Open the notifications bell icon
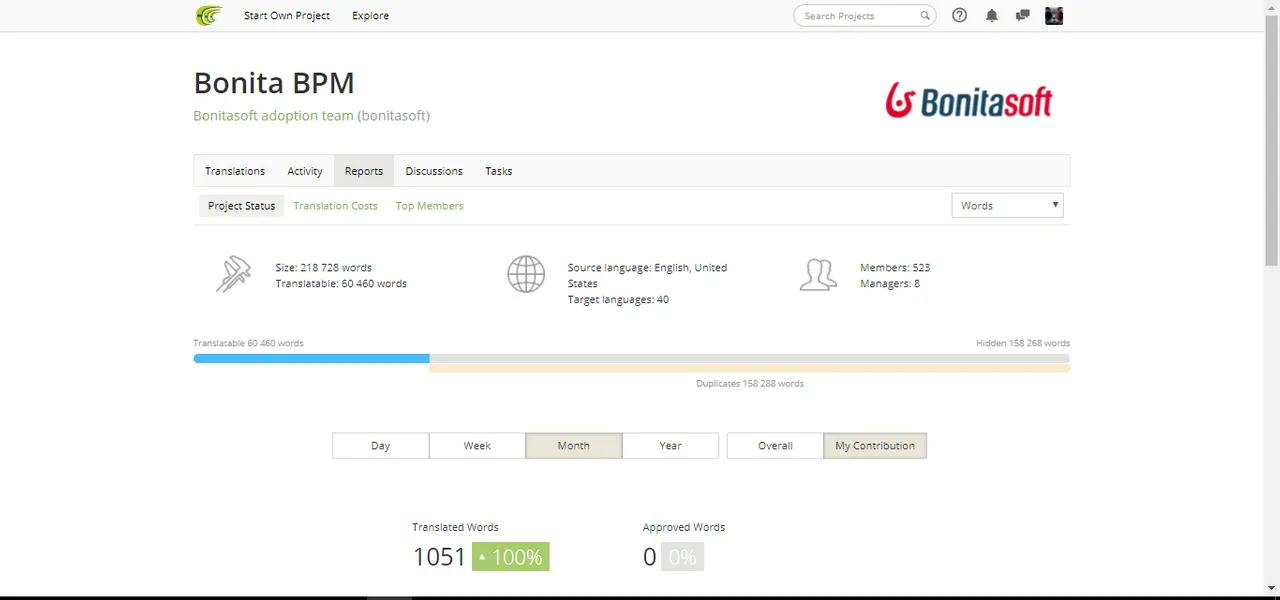Viewport: 1280px width, 600px height. [x=991, y=15]
